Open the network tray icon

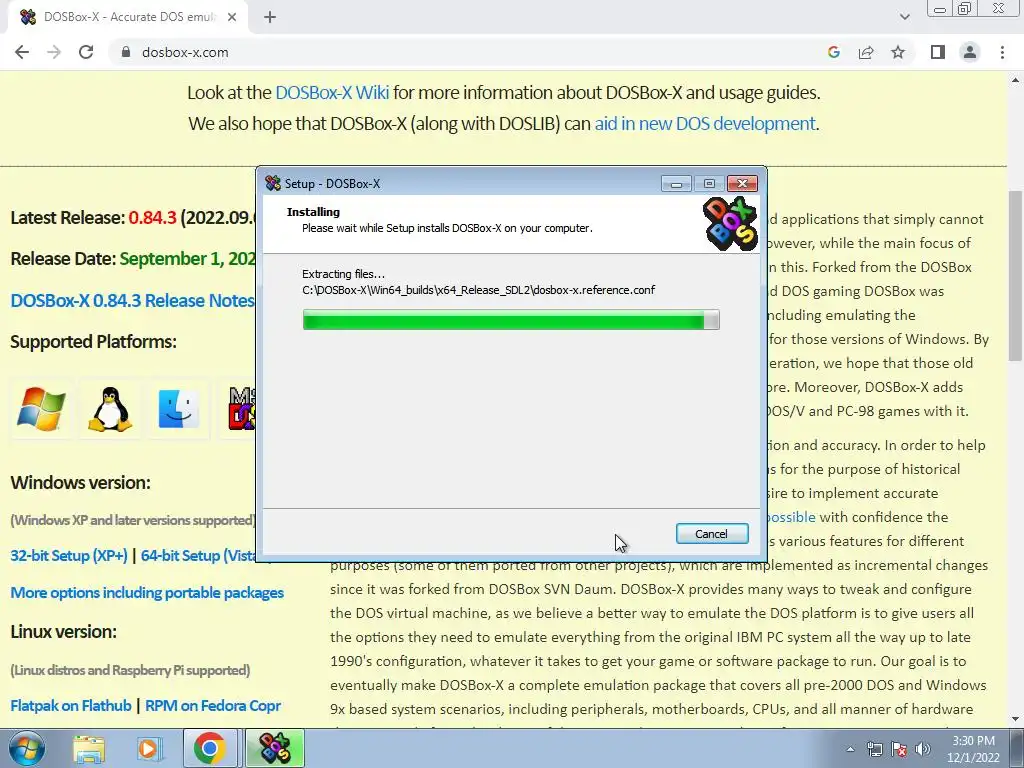[x=874, y=749]
